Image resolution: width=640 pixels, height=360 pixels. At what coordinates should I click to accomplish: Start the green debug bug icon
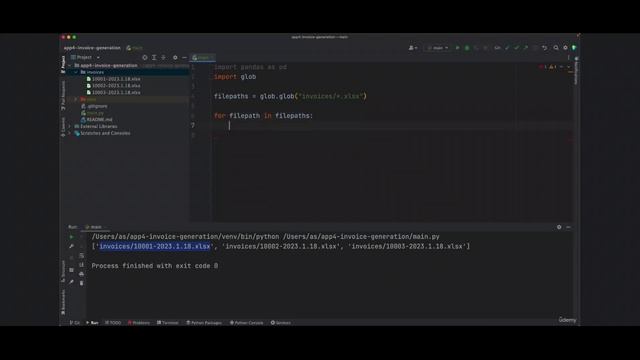(467, 48)
